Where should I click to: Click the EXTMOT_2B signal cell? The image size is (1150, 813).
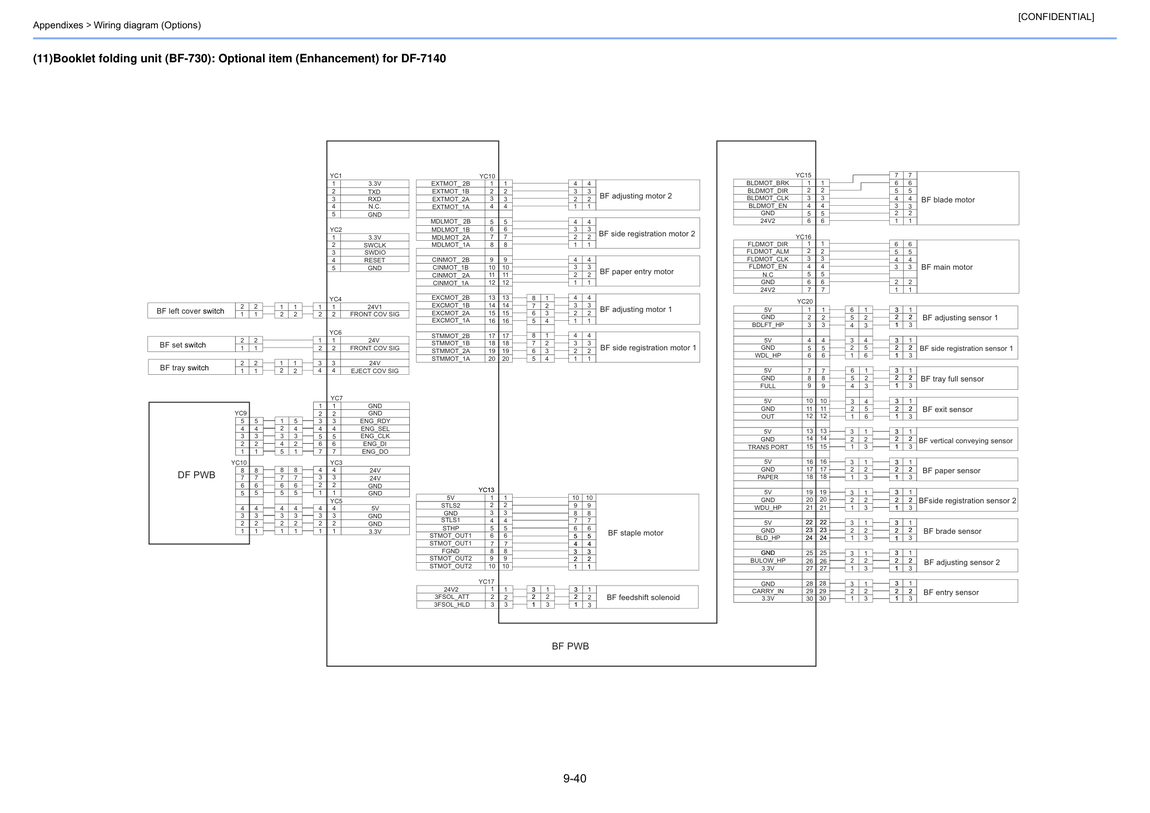click(450, 184)
